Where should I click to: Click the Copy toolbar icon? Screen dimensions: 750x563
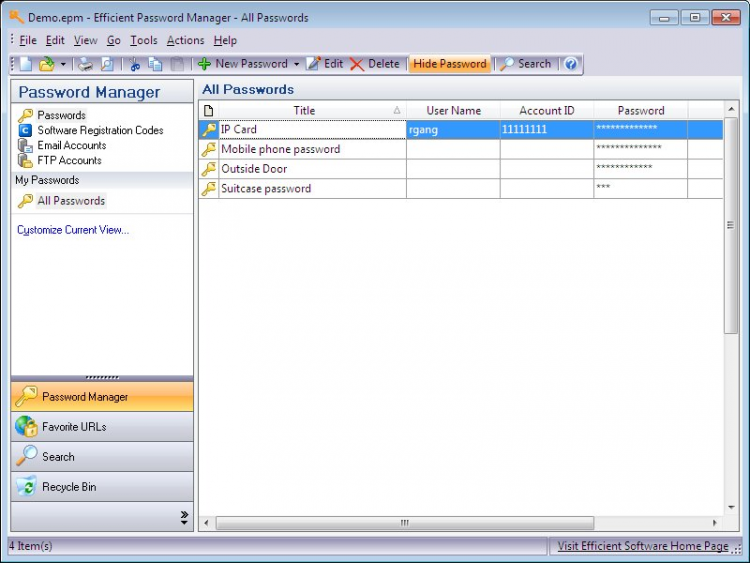(x=155, y=64)
